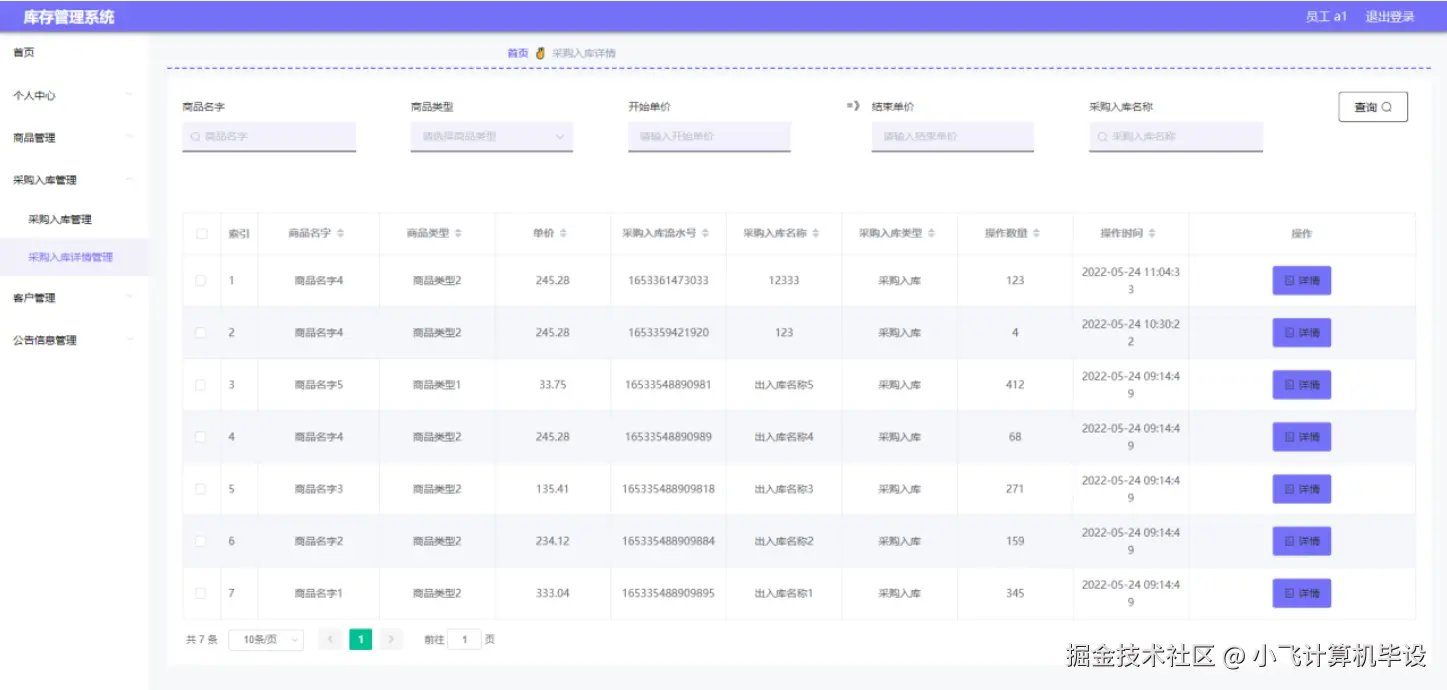Viewport: 1447px width, 690px height.
Task: Sort by 单价 column arrows
Action: tap(563, 233)
